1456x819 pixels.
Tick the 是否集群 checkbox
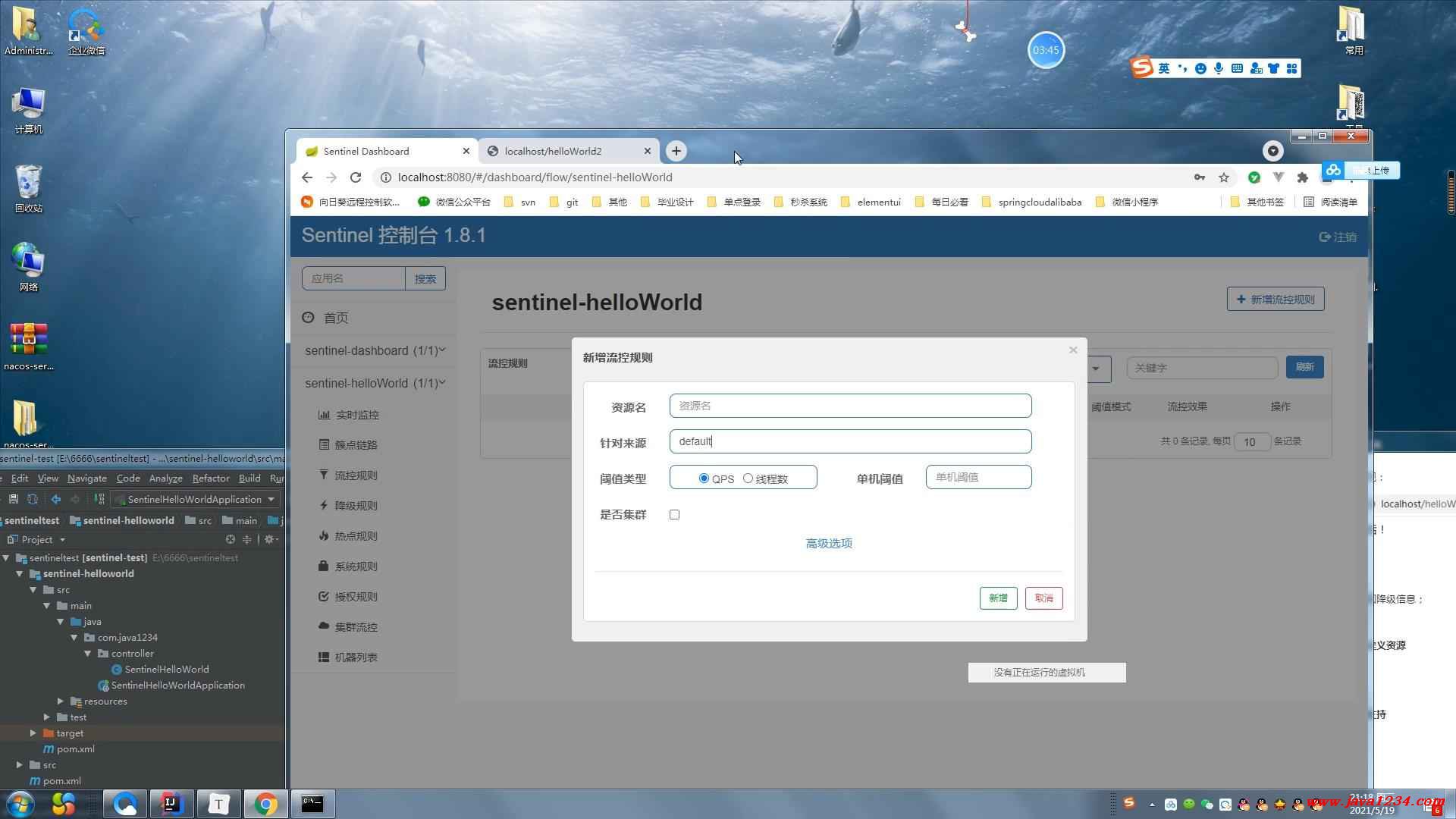pyautogui.click(x=674, y=515)
